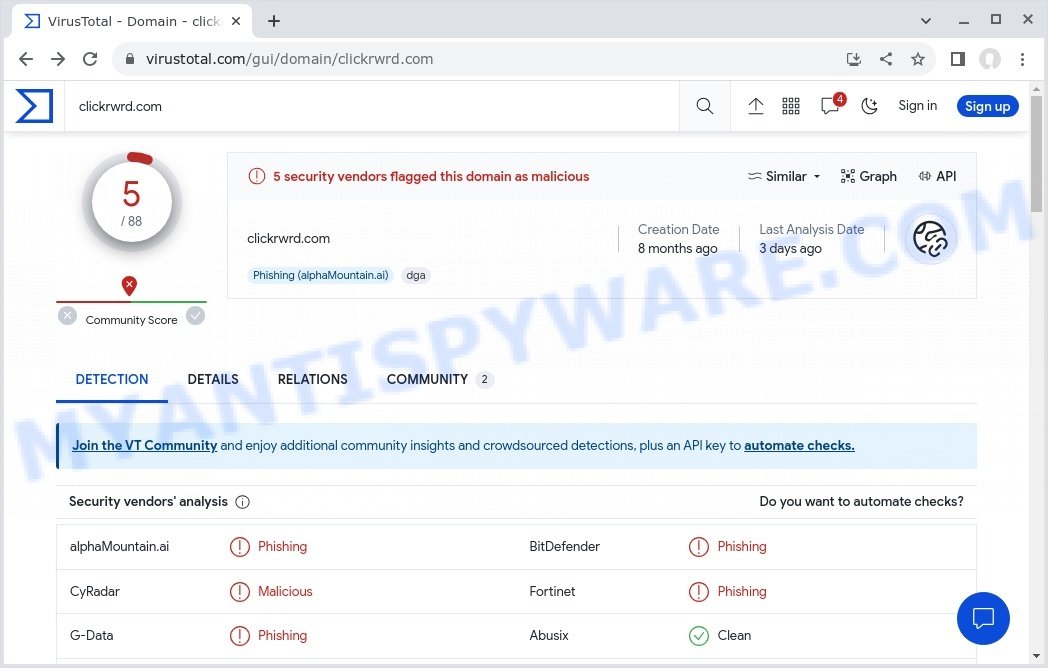
Task: Switch to the DETECTION tab
Action: 112,379
